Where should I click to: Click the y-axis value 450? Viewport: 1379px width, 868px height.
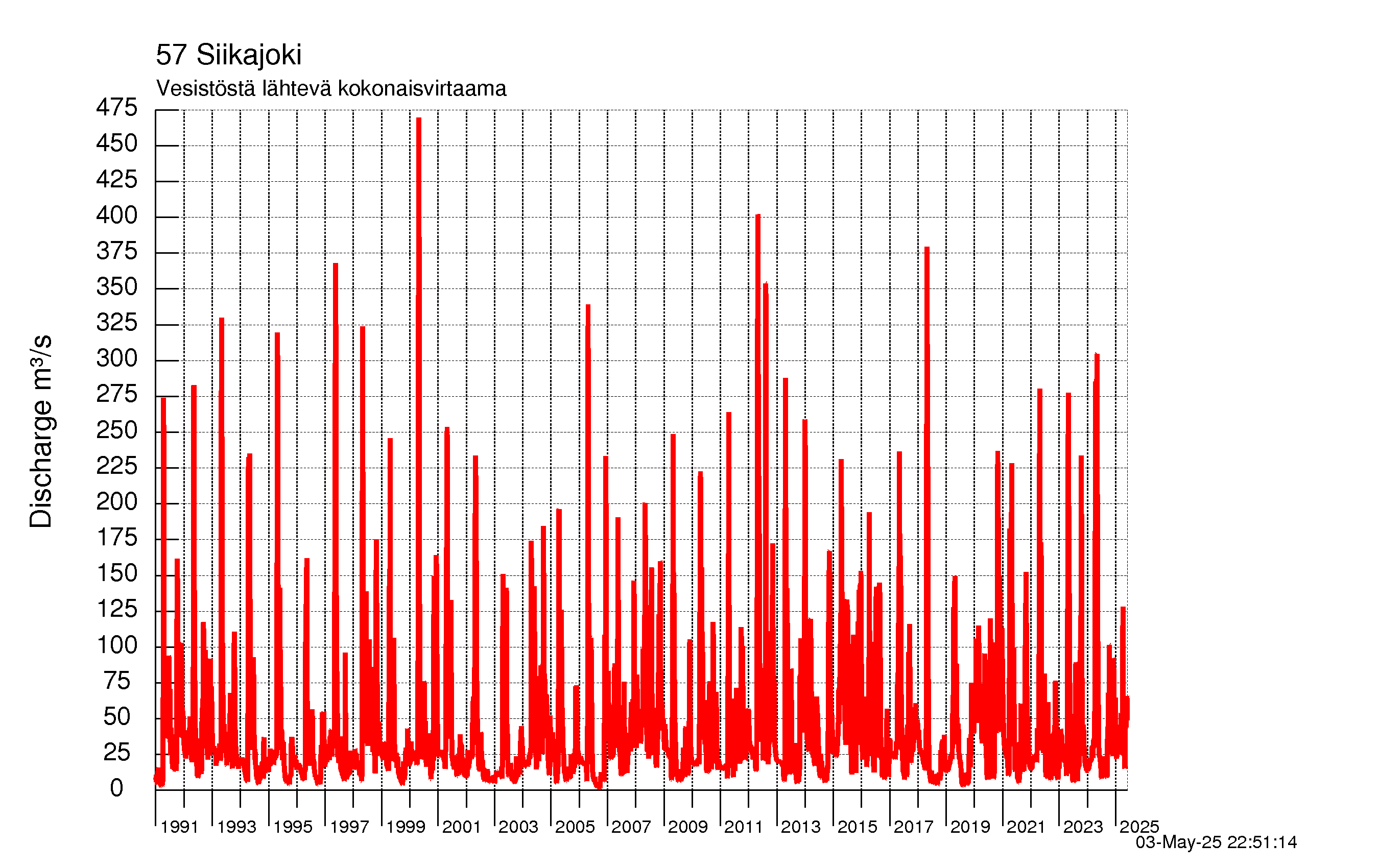[117, 143]
